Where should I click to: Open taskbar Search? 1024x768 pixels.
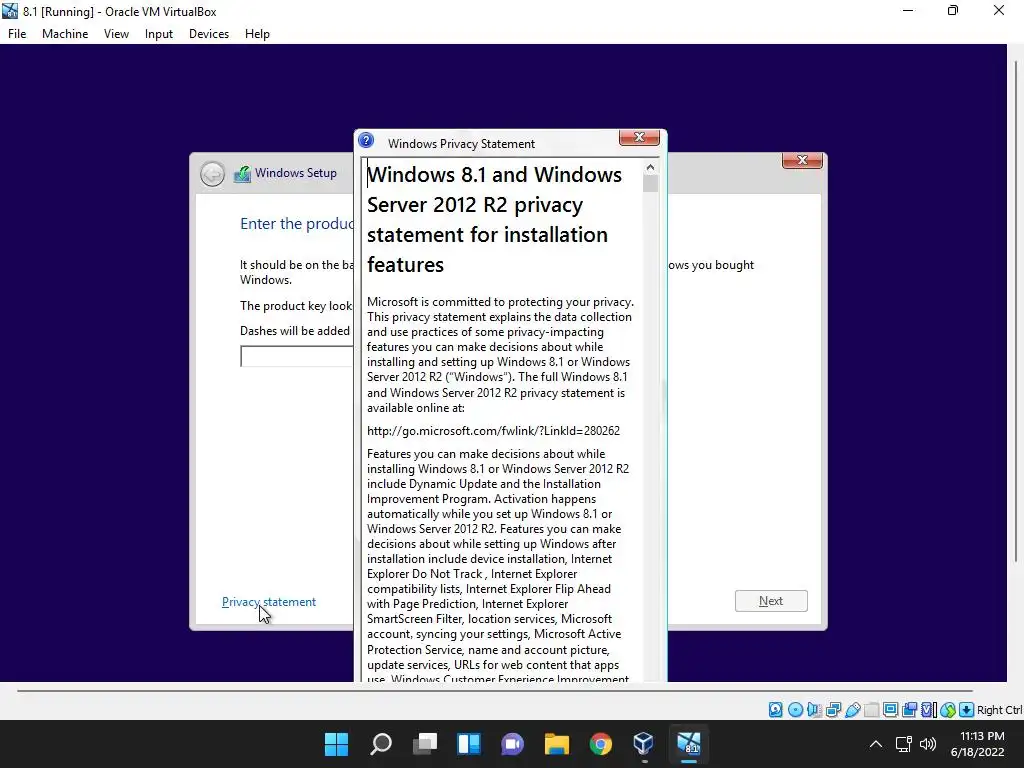point(381,744)
